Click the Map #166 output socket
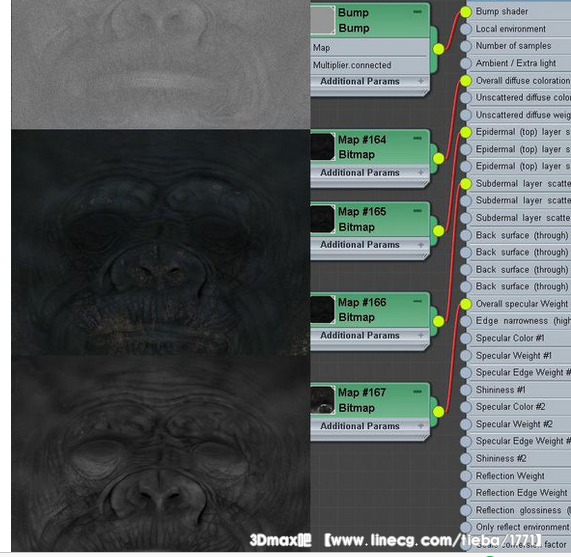Image resolution: width=571 pixels, height=557 pixels. coord(439,321)
